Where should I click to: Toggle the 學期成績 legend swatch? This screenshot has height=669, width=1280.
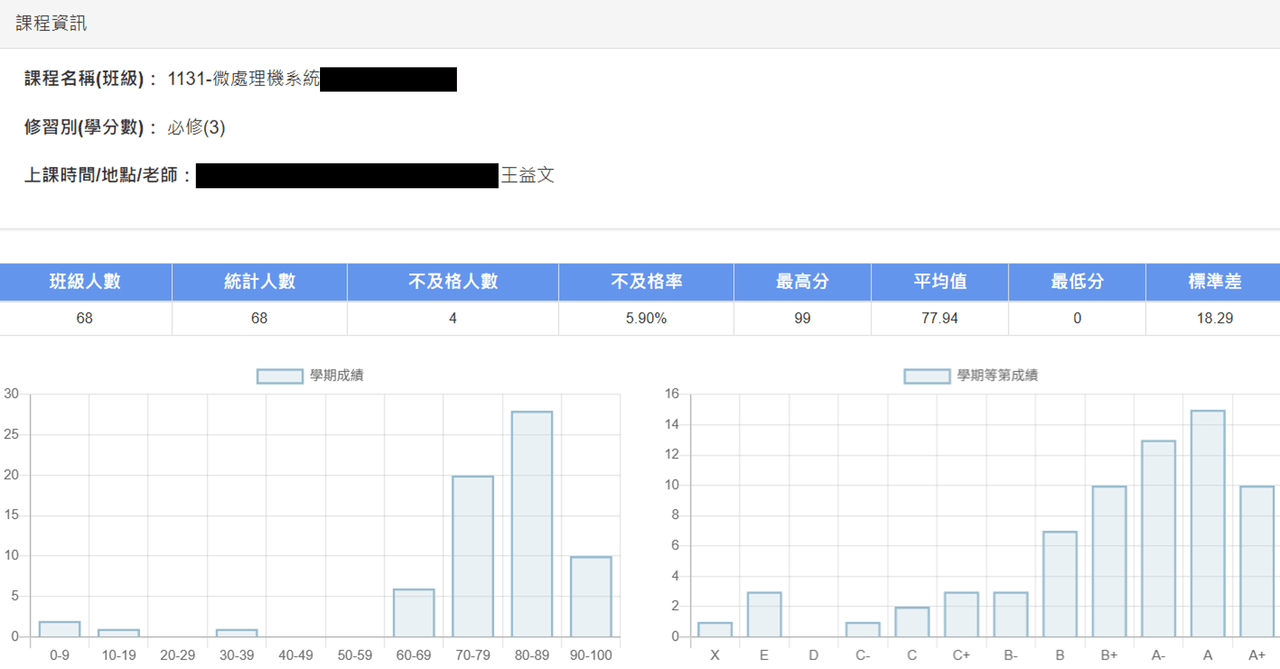[280, 376]
